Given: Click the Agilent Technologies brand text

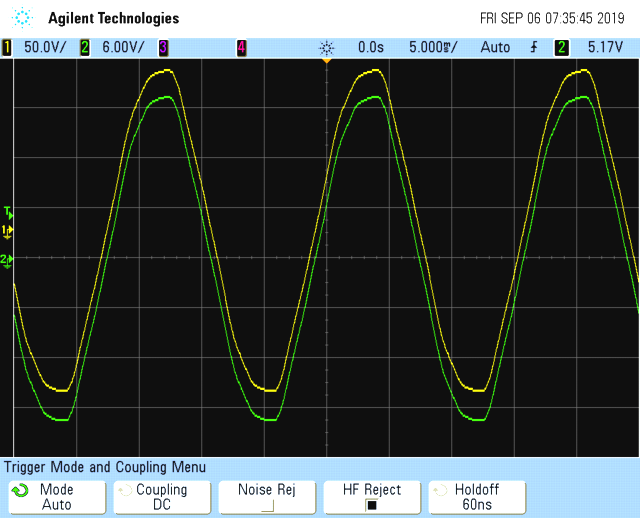Looking at the screenshot, I should [x=114, y=18].
